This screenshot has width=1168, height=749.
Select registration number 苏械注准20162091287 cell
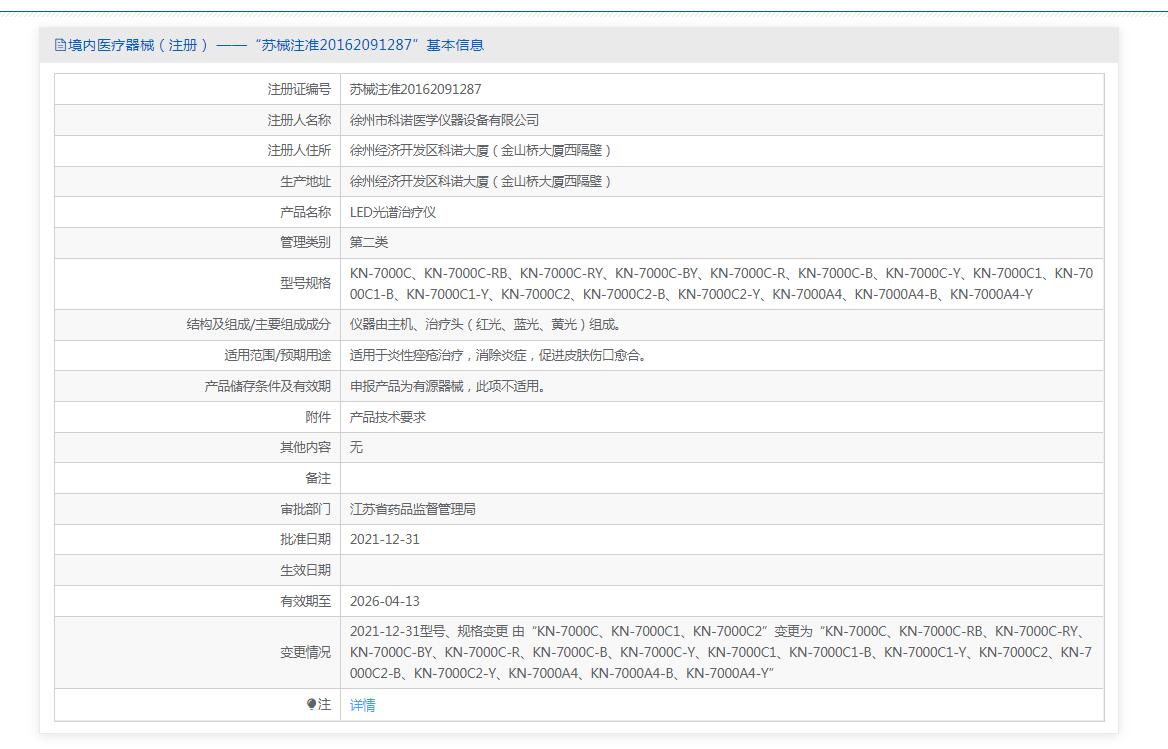416,89
